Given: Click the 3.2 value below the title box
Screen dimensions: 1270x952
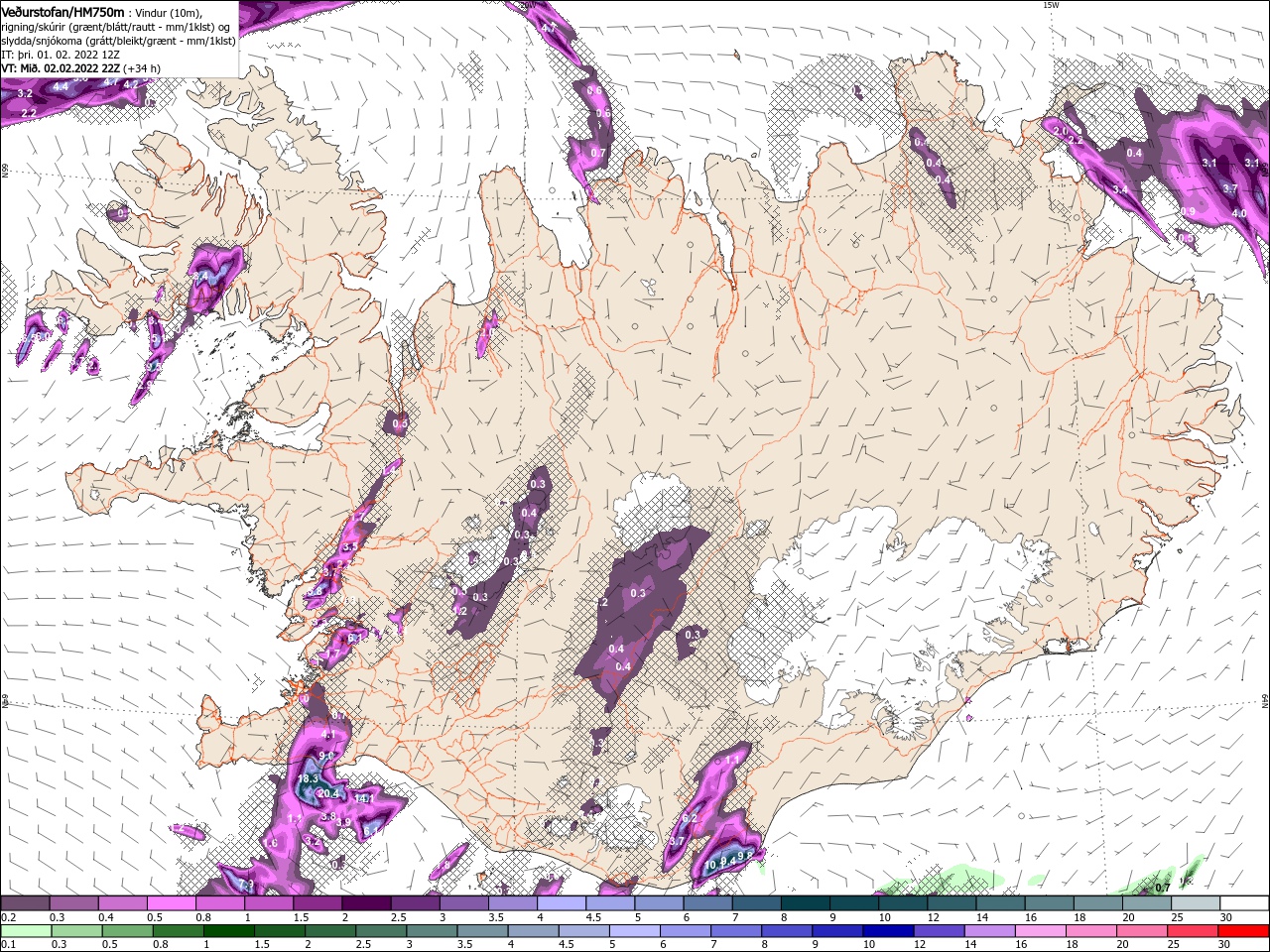Looking at the screenshot, I should tap(26, 93).
